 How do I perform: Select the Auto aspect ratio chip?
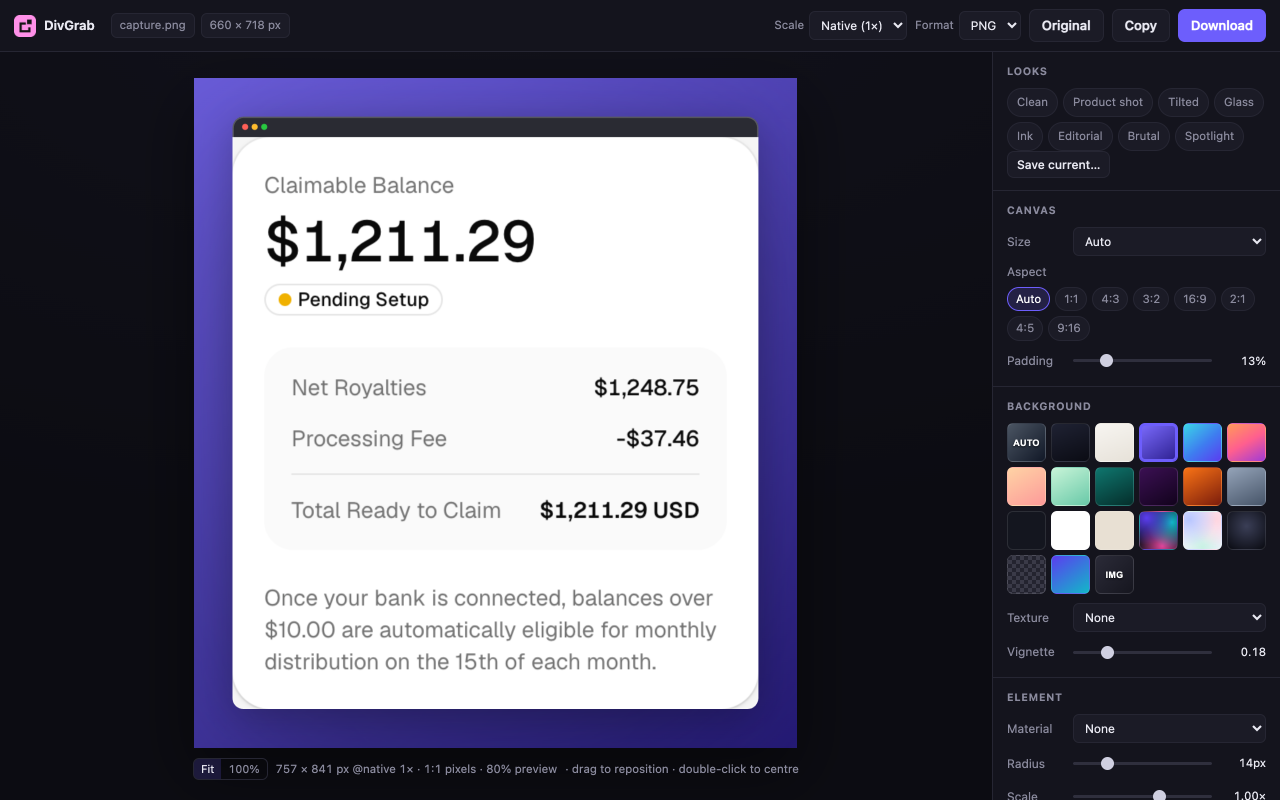pos(1028,299)
